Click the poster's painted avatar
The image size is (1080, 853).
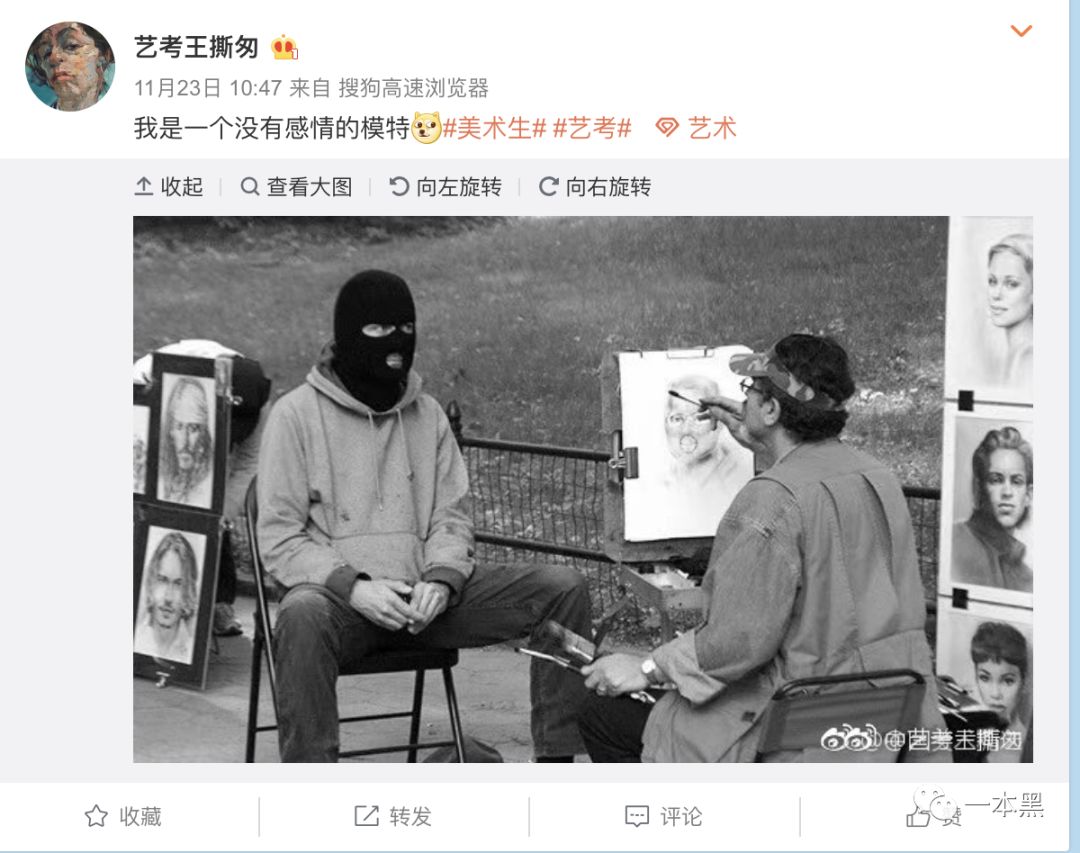pyautogui.click(x=70, y=66)
